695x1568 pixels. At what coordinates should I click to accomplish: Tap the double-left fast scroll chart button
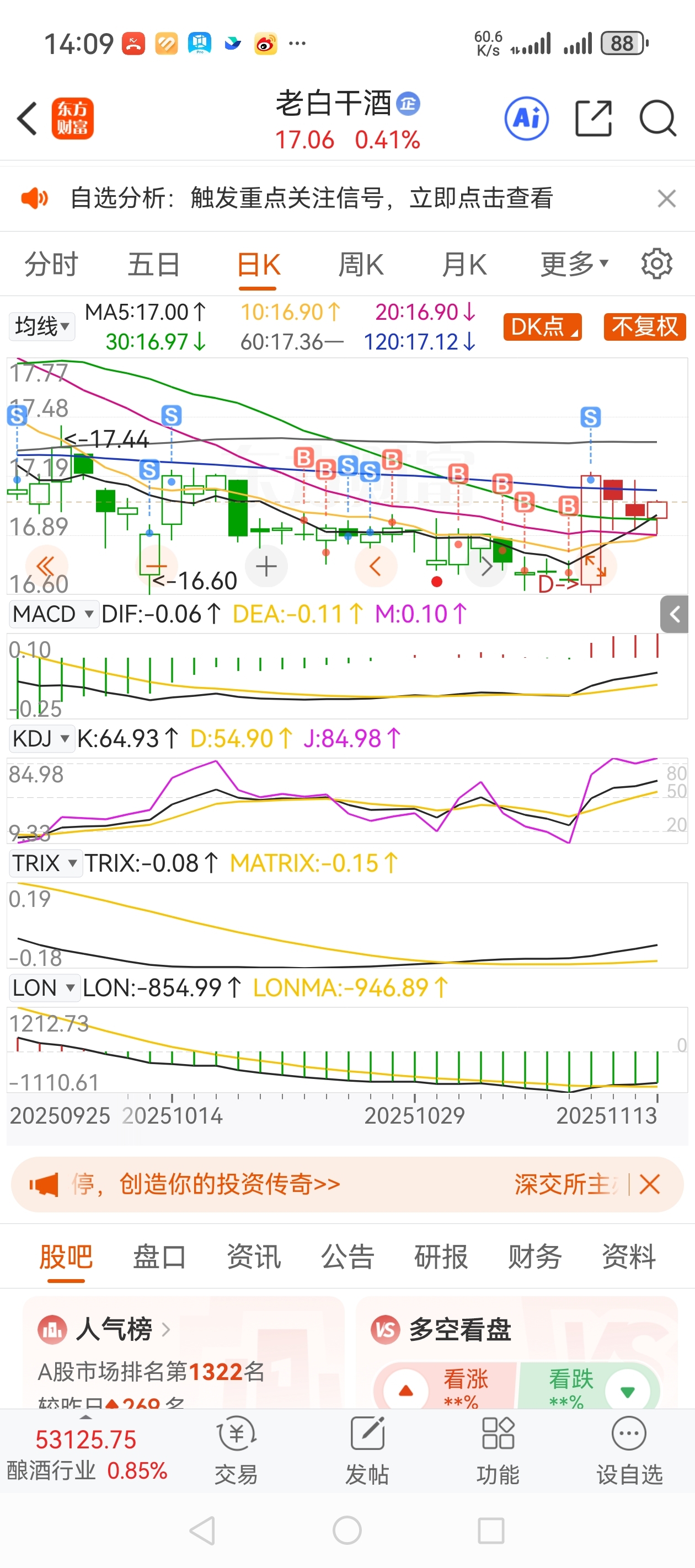pos(46,567)
